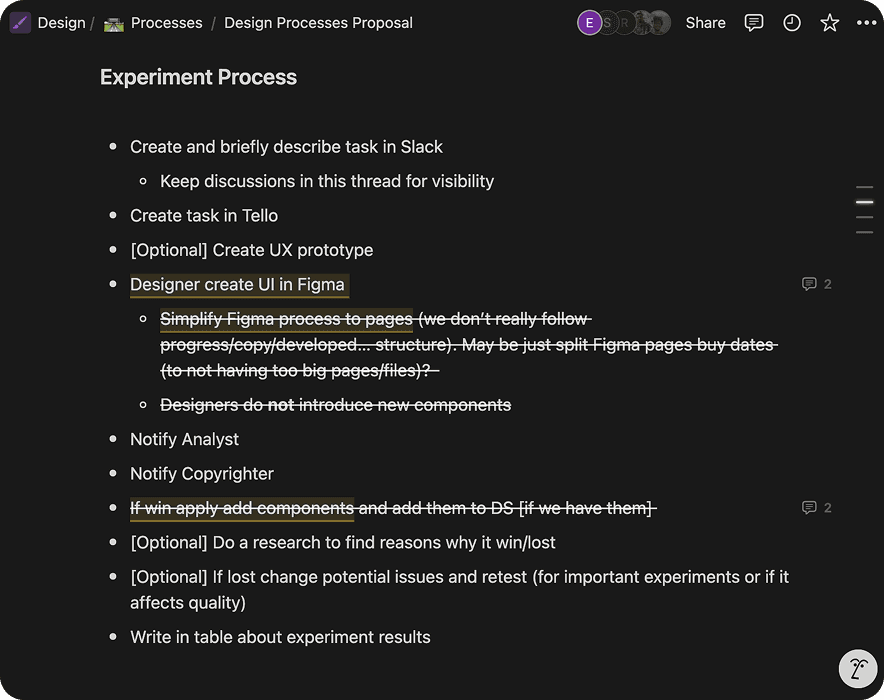Open comments on 'If win apply add components'

pos(816,508)
